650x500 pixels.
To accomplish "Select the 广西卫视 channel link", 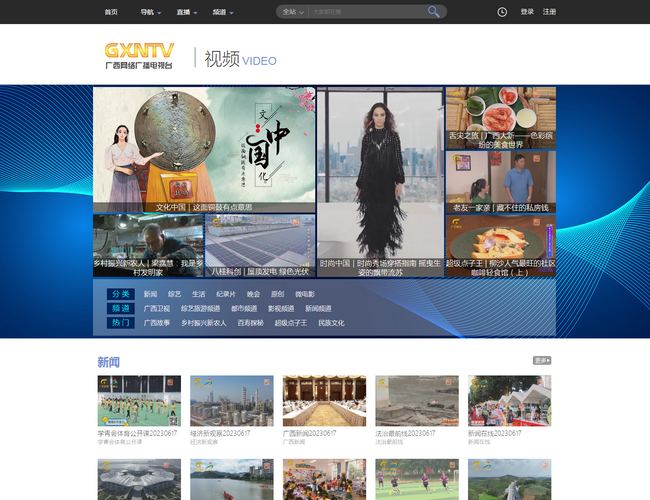I will pyautogui.click(x=156, y=309).
